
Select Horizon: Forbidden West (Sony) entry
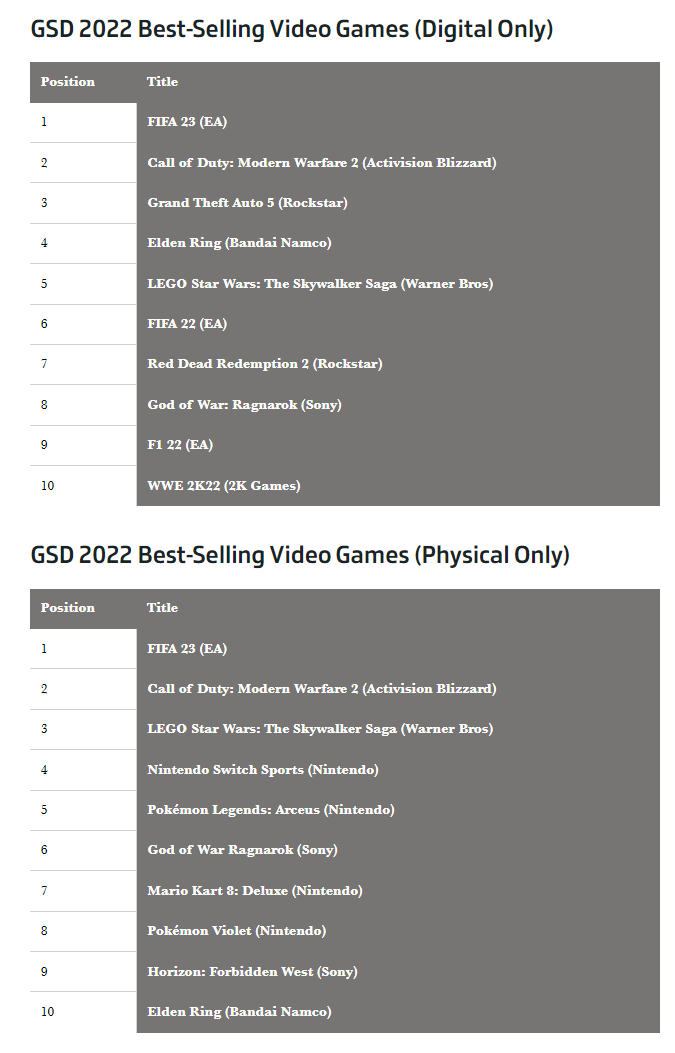[252, 972]
